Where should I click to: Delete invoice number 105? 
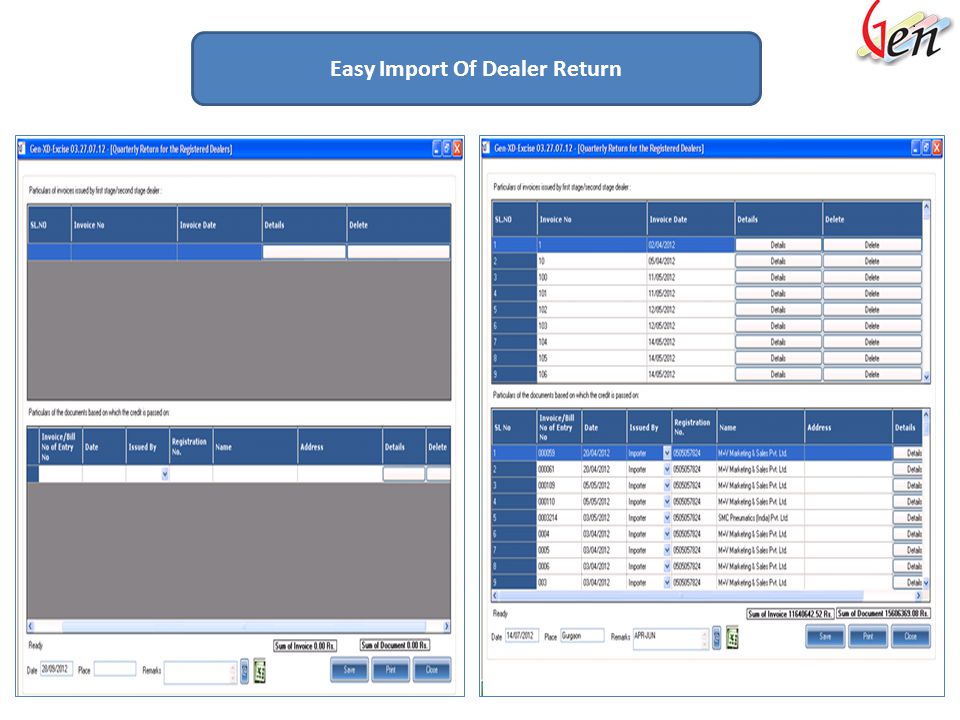click(x=872, y=358)
